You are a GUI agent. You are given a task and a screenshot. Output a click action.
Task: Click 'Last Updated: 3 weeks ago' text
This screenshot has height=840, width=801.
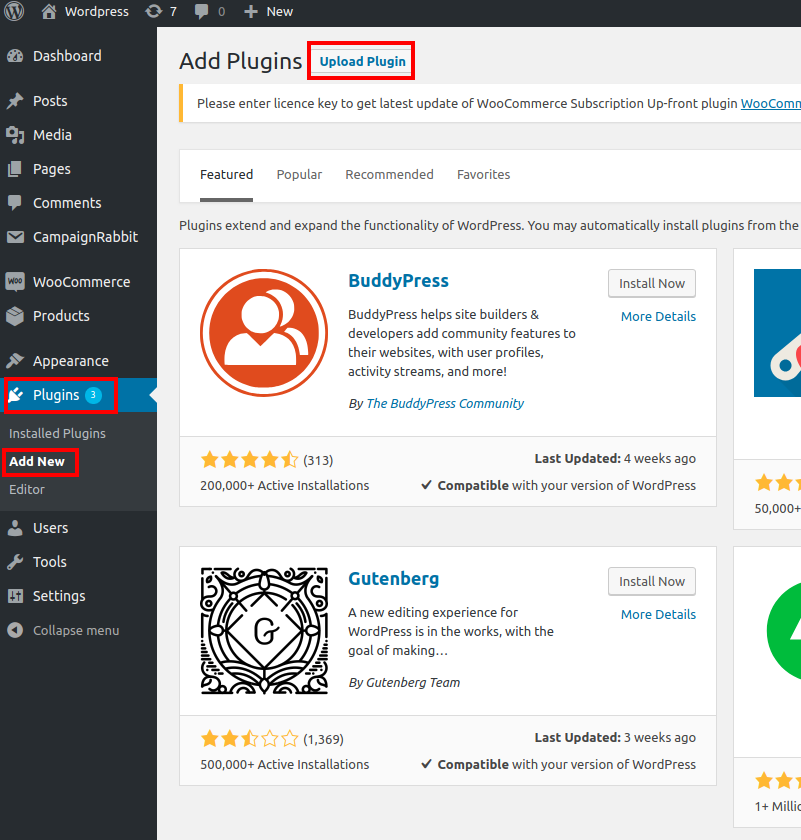pyautogui.click(x=615, y=738)
